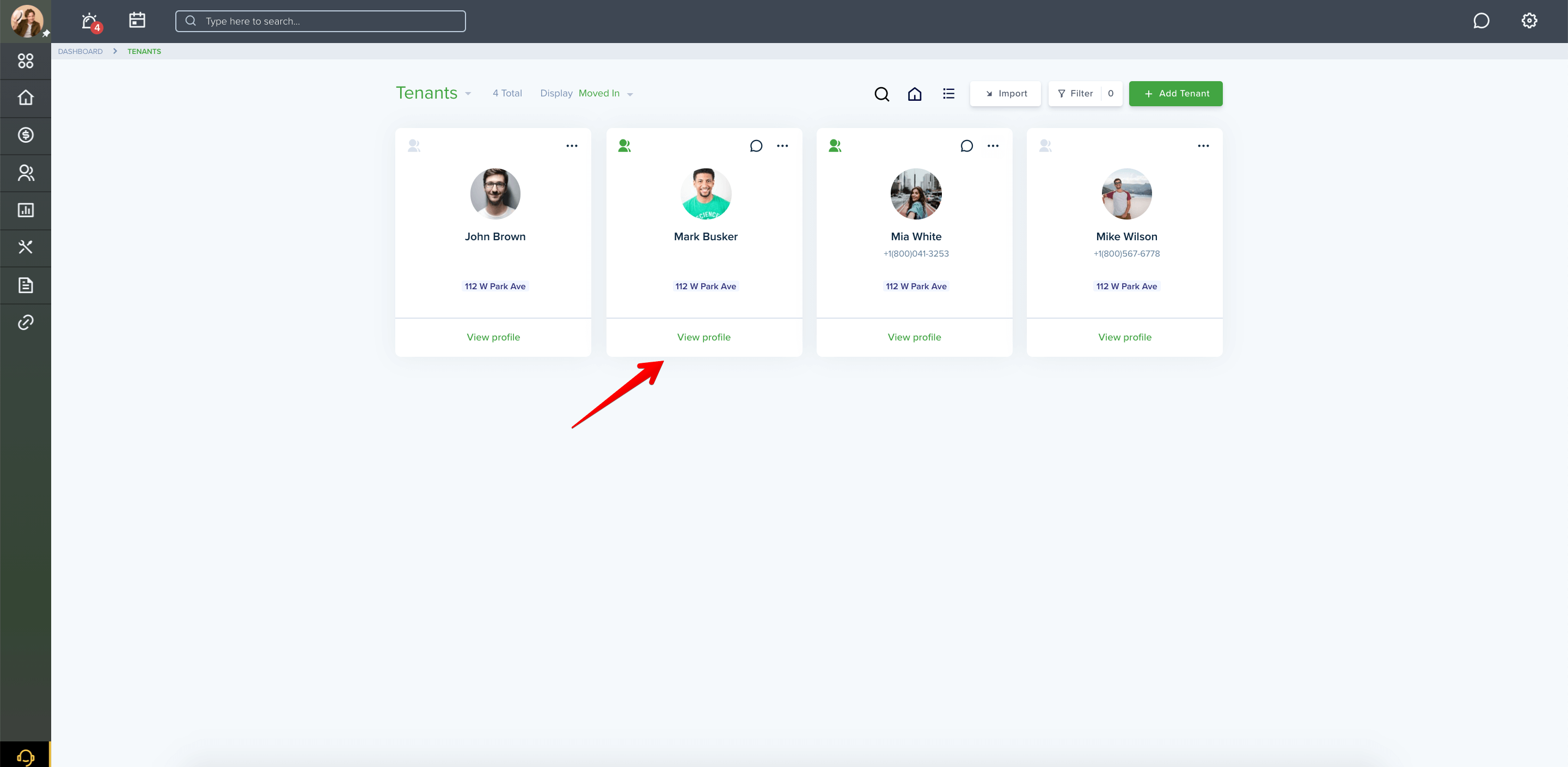Screen dimensions: 1568x767
Task: Click the Import button
Action: tap(1006, 94)
